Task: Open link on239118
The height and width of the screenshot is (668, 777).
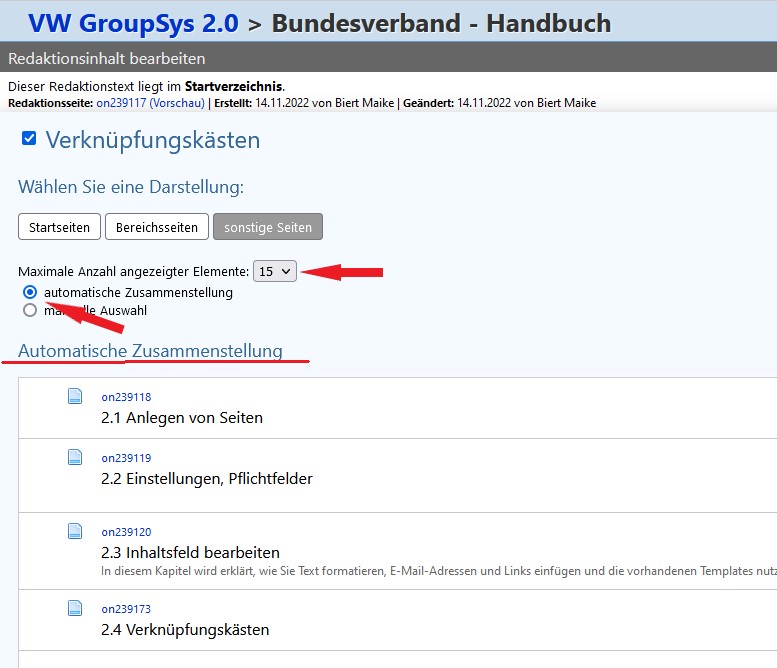Action: [x=126, y=397]
